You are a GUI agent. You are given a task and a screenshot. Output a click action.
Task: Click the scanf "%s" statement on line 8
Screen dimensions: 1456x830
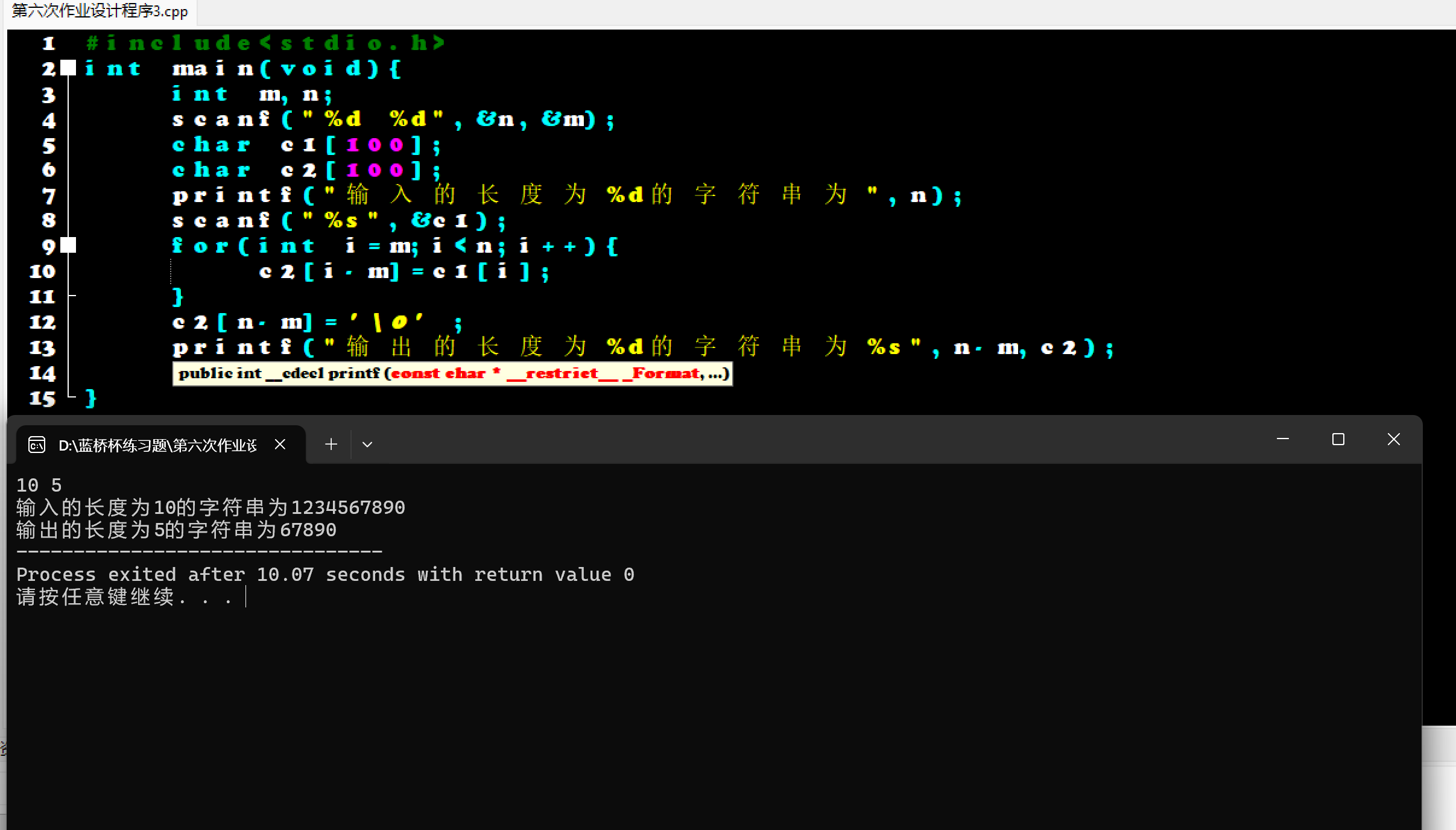click(x=338, y=221)
